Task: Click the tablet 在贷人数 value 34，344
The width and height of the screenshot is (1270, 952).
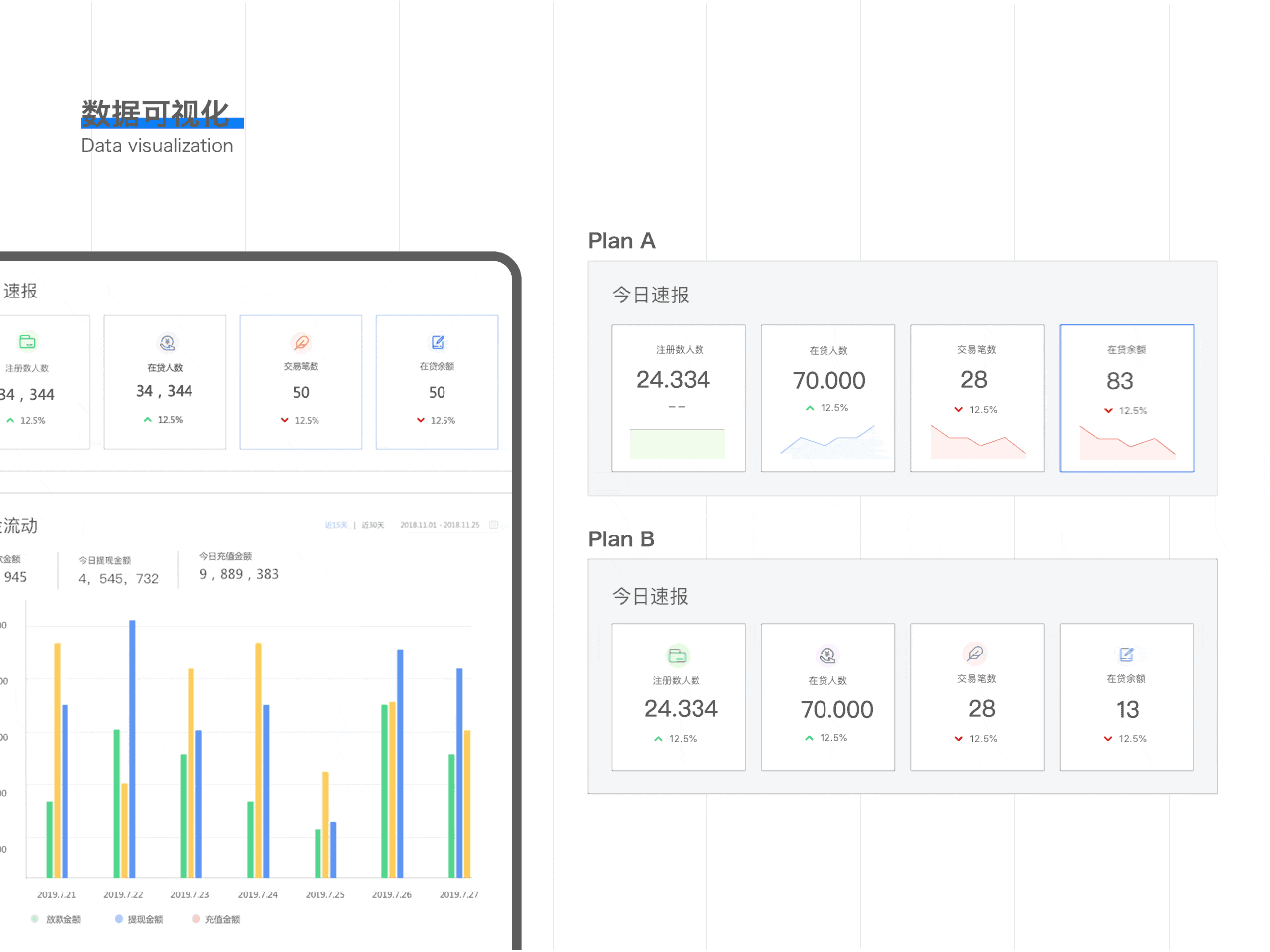Action: coord(165,391)
